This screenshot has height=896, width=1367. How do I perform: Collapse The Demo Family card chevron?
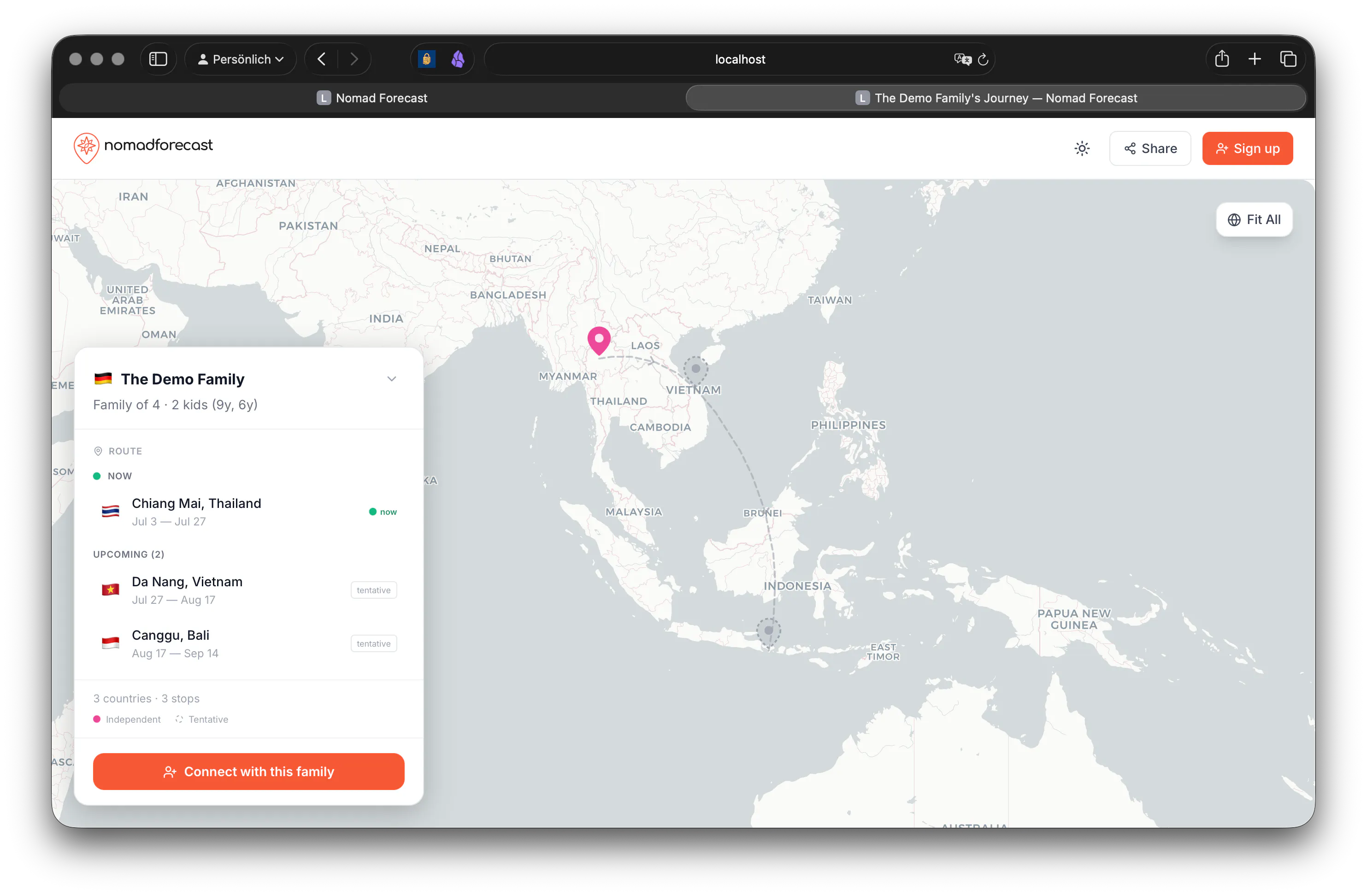click(x=392, y=378)
